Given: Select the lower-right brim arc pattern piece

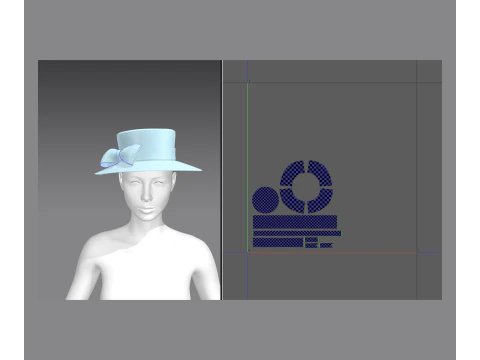Looking at the screenshot, I should [321, 201].
